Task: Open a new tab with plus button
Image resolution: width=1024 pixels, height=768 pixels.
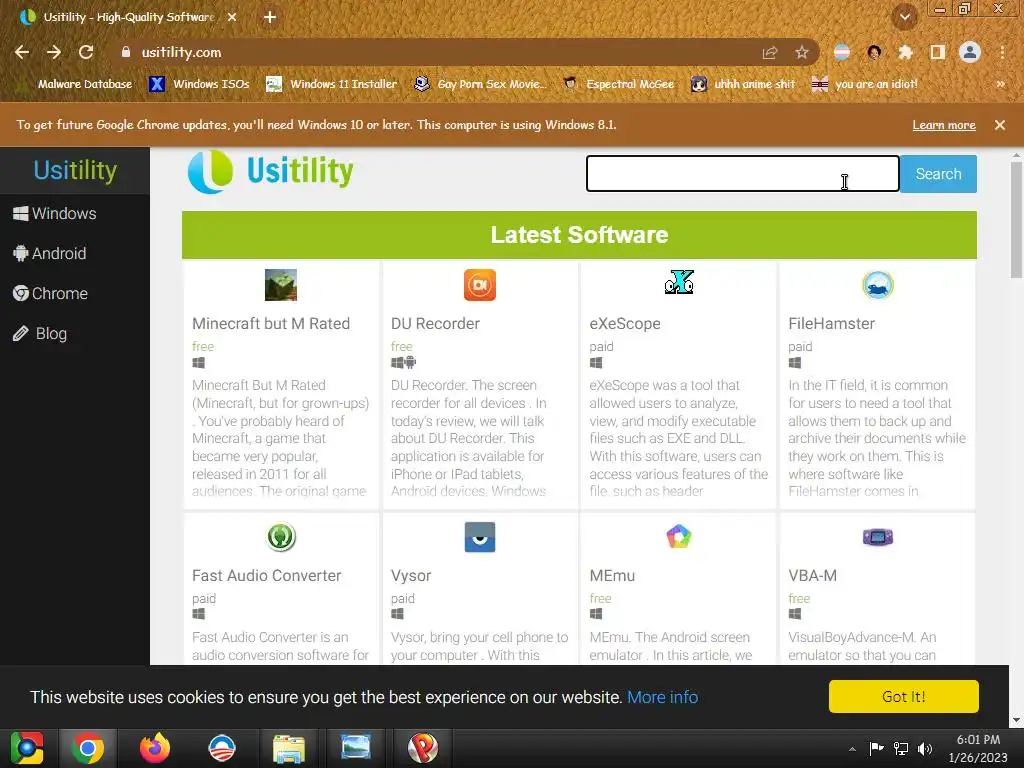Action: [270, 17]
